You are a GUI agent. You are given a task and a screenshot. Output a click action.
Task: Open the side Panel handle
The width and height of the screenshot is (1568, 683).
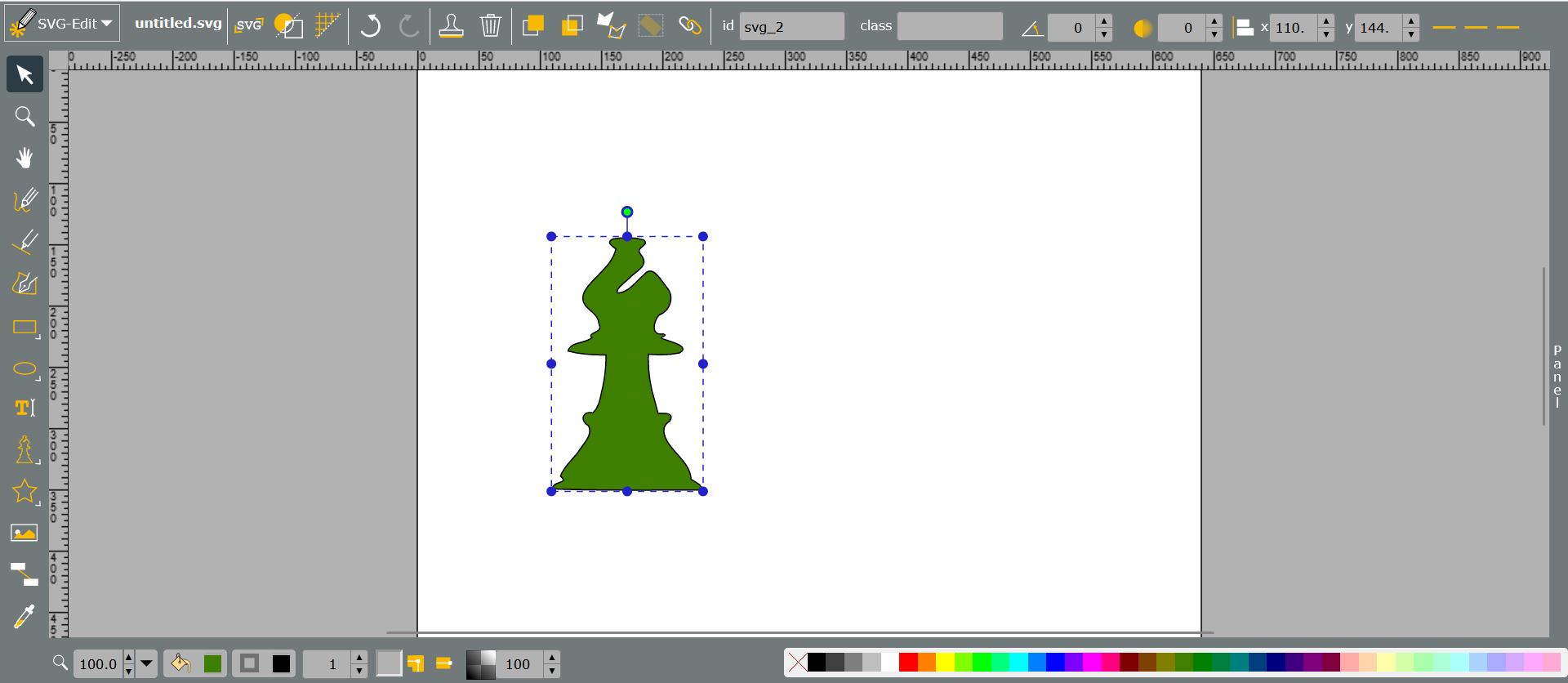(1557, 376)
